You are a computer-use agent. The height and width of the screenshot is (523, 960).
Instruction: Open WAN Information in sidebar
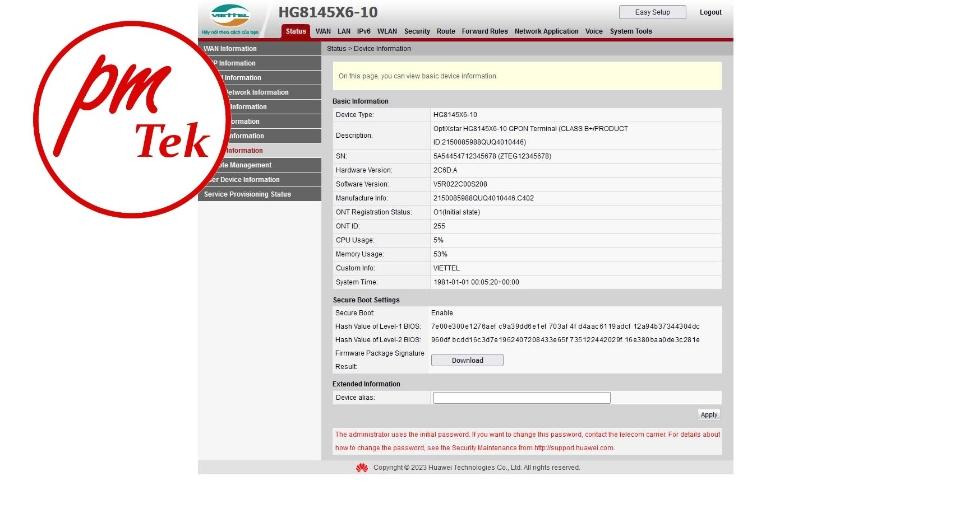[260, 48]
